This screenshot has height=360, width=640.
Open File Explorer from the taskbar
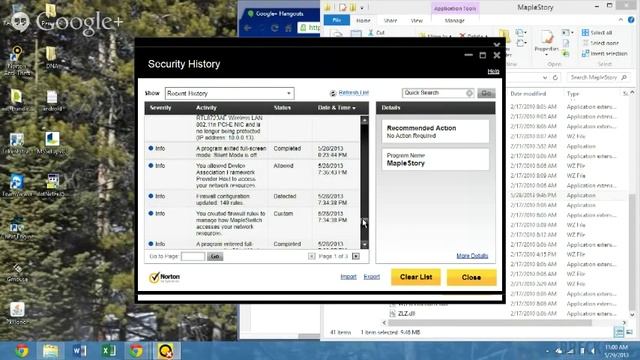point(51,351)
